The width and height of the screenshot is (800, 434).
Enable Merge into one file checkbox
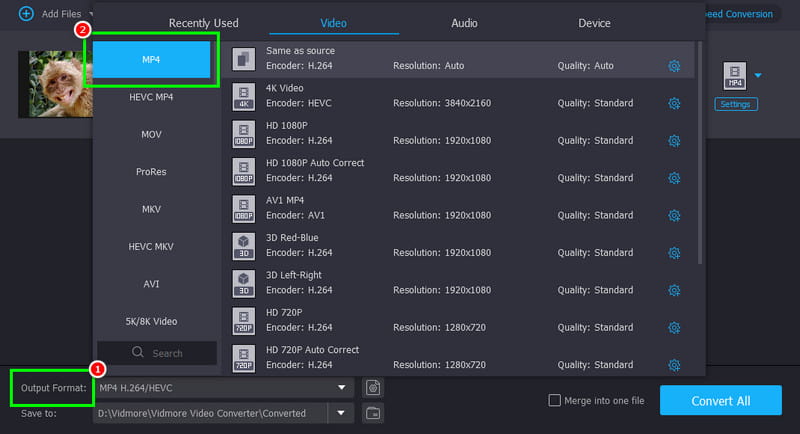pyautogui.click(x=555, y=400)
